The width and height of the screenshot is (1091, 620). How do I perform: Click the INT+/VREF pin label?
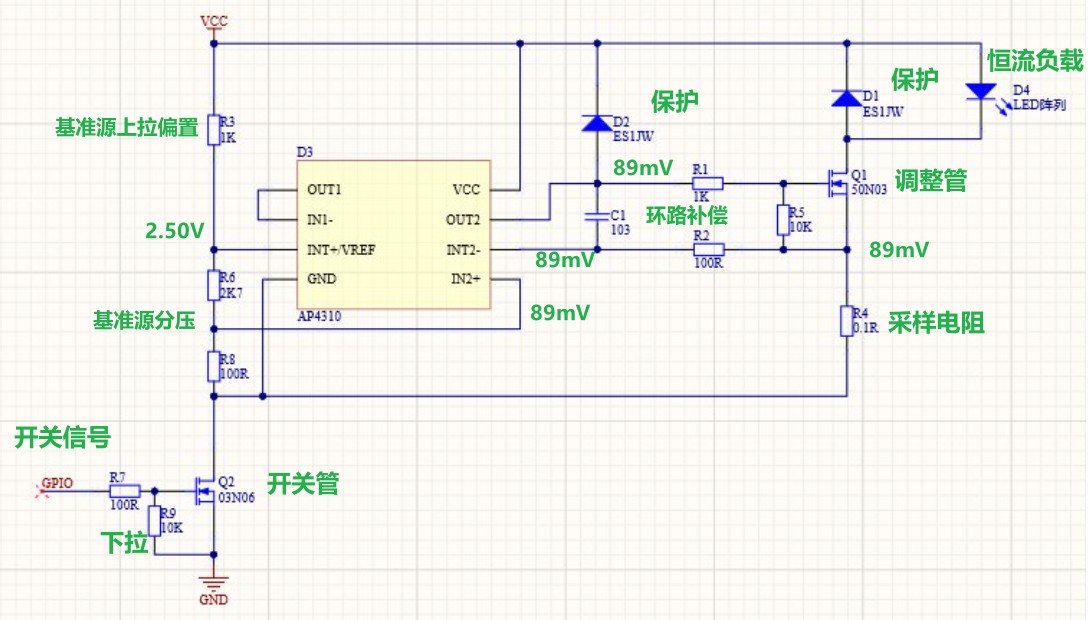coord(341,250)
